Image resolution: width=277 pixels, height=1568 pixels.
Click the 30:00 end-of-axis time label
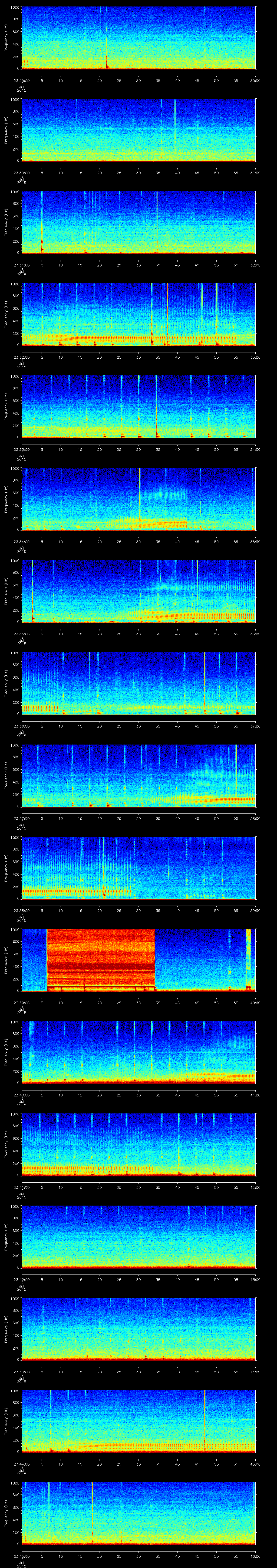click(x=255, y=80)
